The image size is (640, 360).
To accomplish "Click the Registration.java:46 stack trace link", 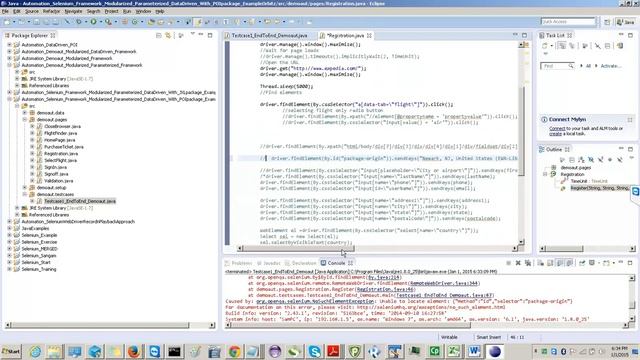I will 386,289.
